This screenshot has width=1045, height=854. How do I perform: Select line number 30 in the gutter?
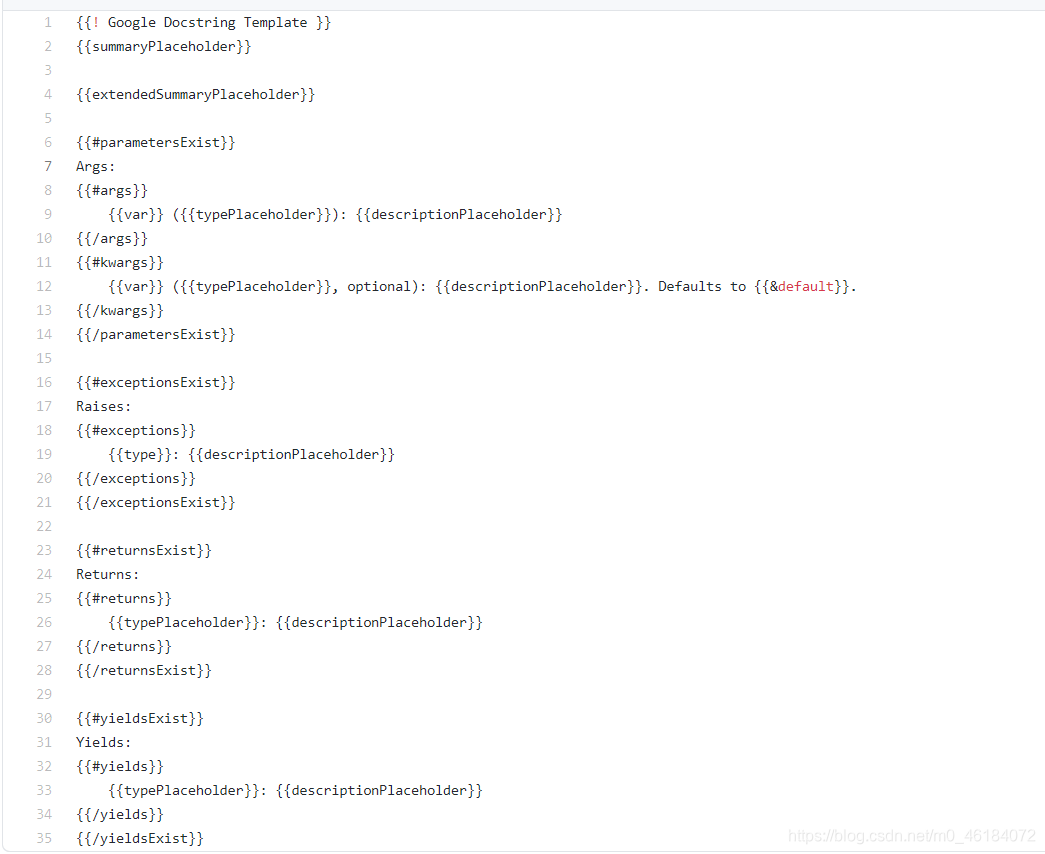[x=44, y=718]
